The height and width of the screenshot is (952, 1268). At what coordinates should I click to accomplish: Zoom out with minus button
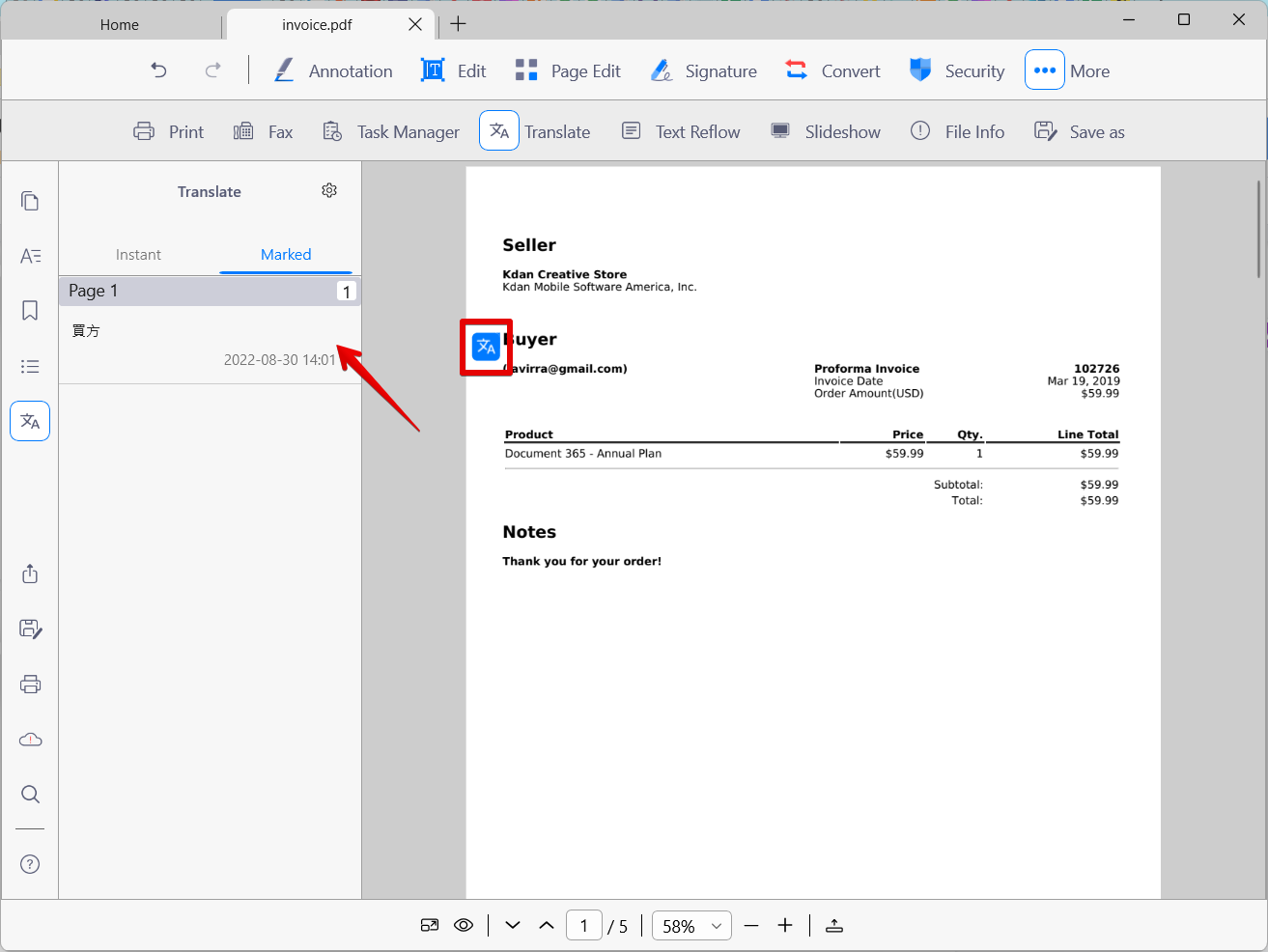tap(751, 925)
